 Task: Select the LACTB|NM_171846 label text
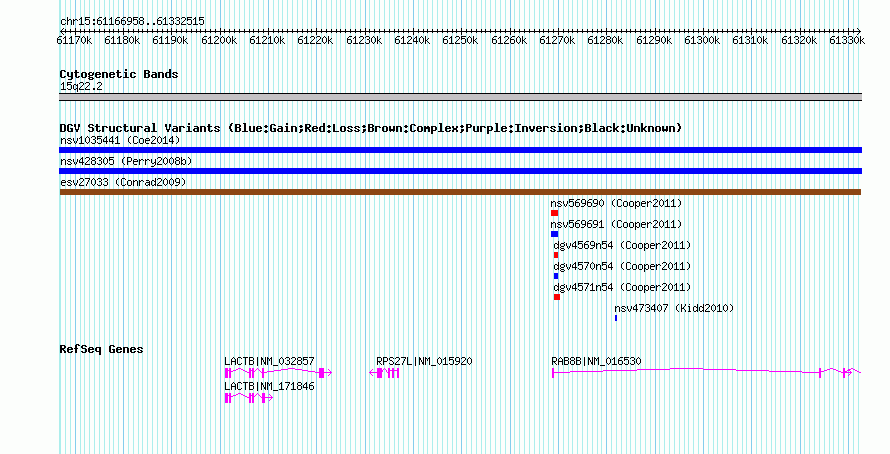point(269,386)
